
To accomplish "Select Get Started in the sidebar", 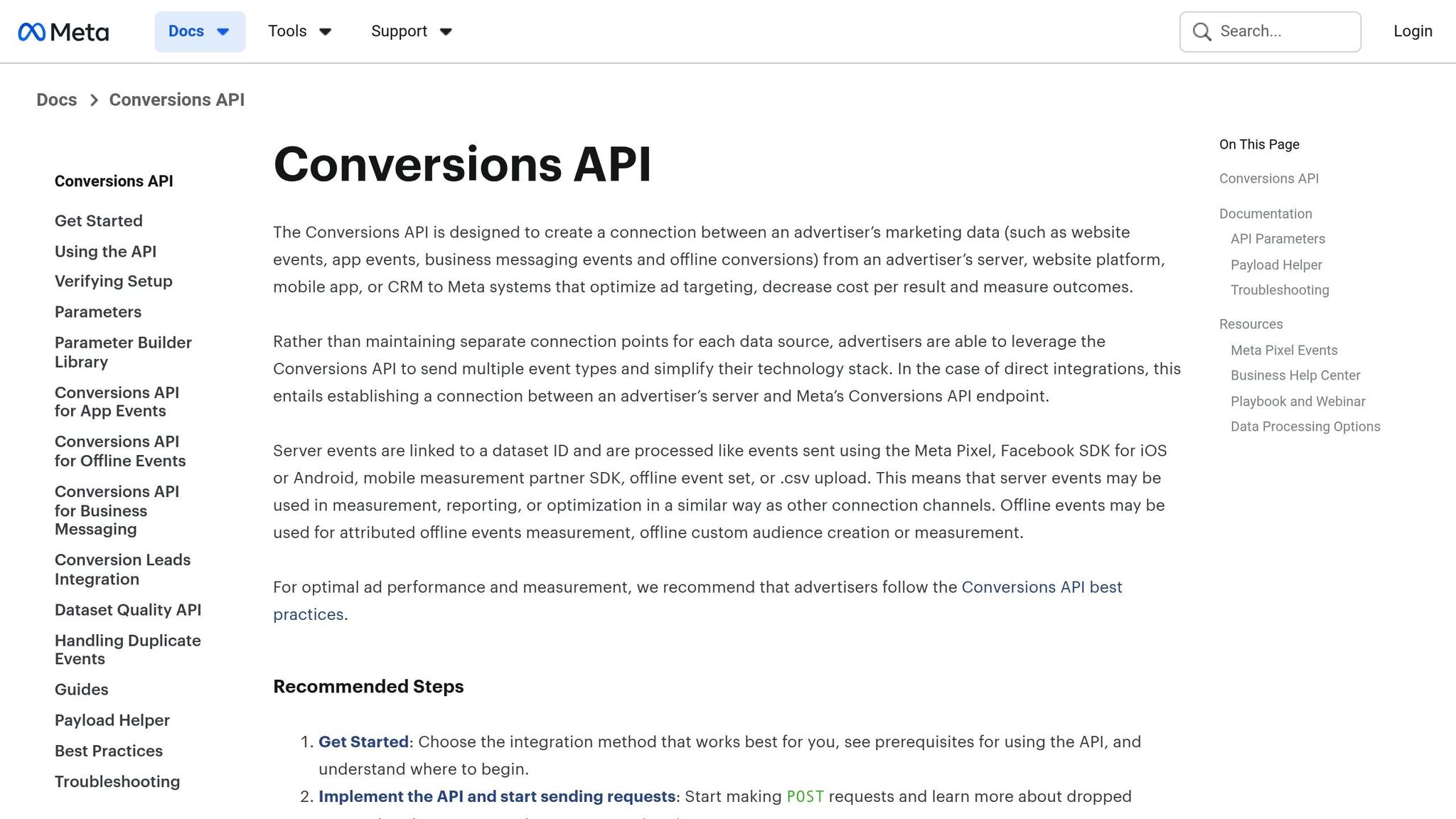I will coord(98,220).
